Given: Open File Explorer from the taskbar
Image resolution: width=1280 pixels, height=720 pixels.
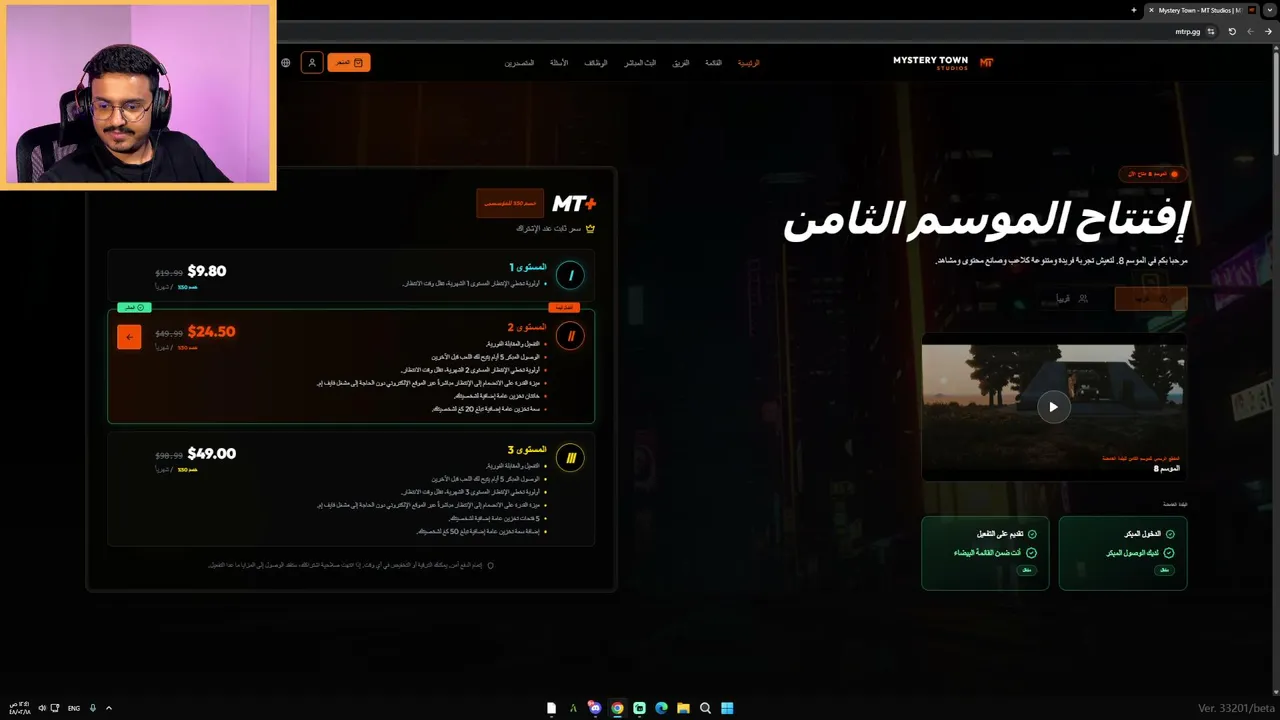Looking at the screenshot, I should click(683, 708).
